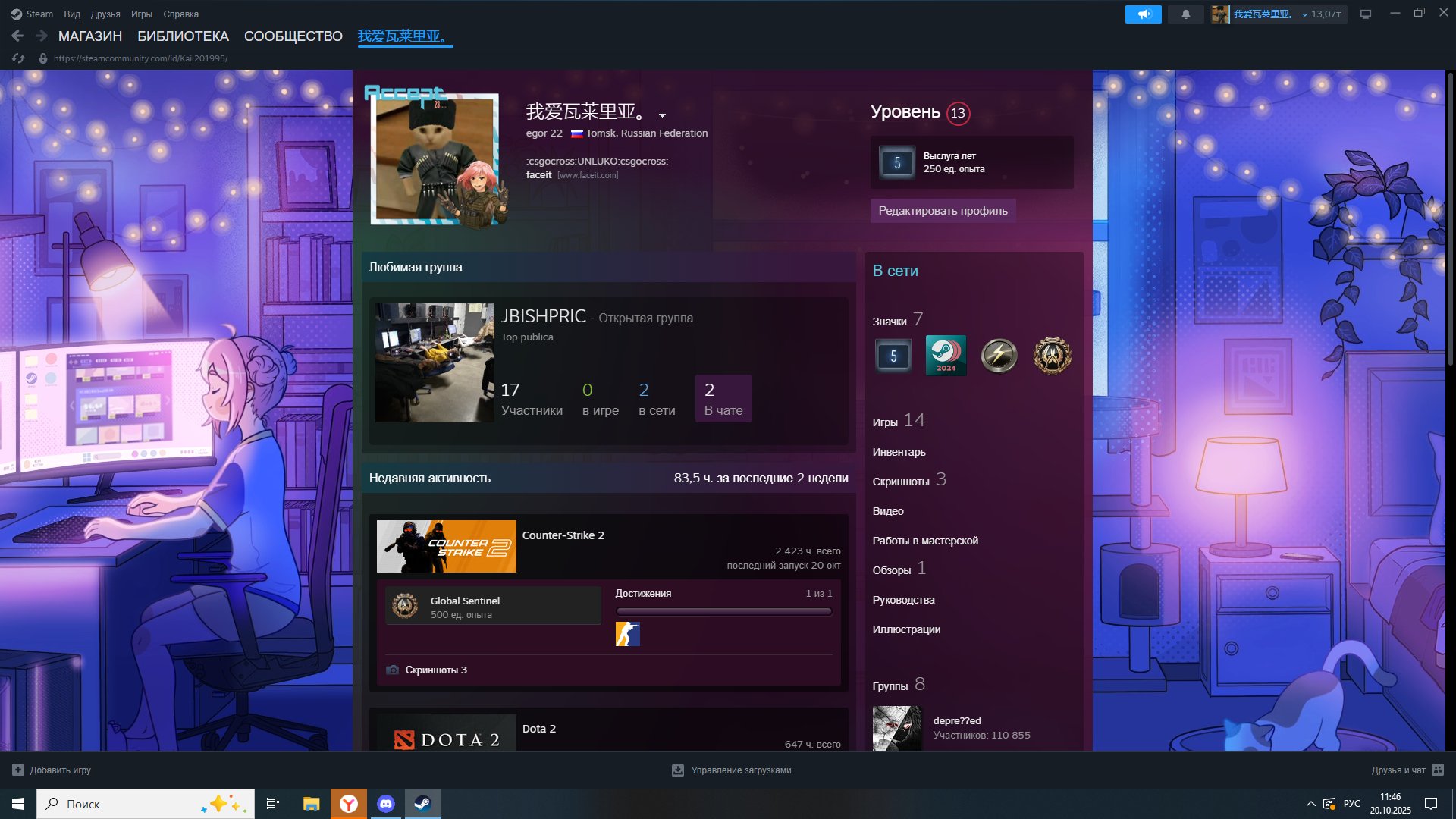
Task: Open the Игры menu
Action: pyautogui.click(x=141, y=14)
